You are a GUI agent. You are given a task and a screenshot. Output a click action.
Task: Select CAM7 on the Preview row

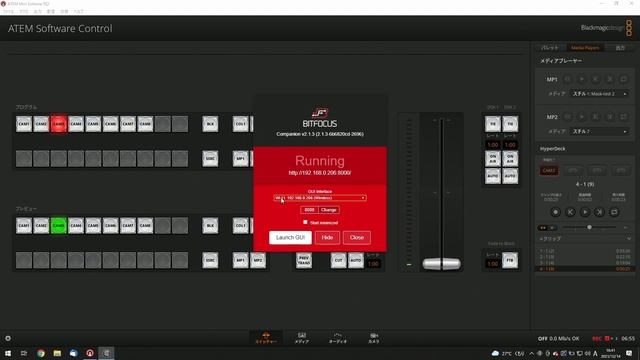128,226
